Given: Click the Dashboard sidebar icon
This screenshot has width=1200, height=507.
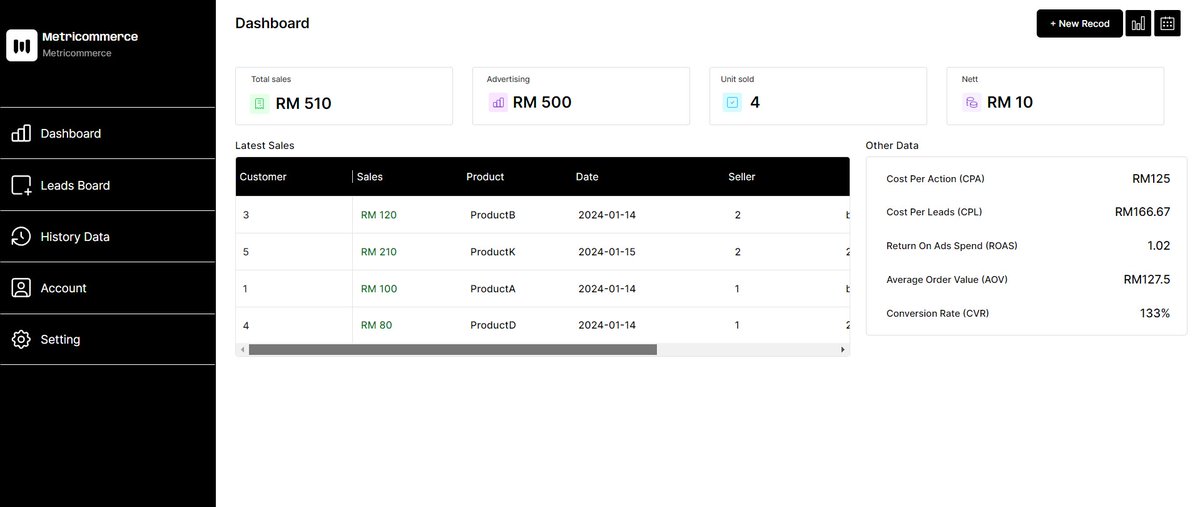Looking at the screenshot, I should (x=21, y=134).
